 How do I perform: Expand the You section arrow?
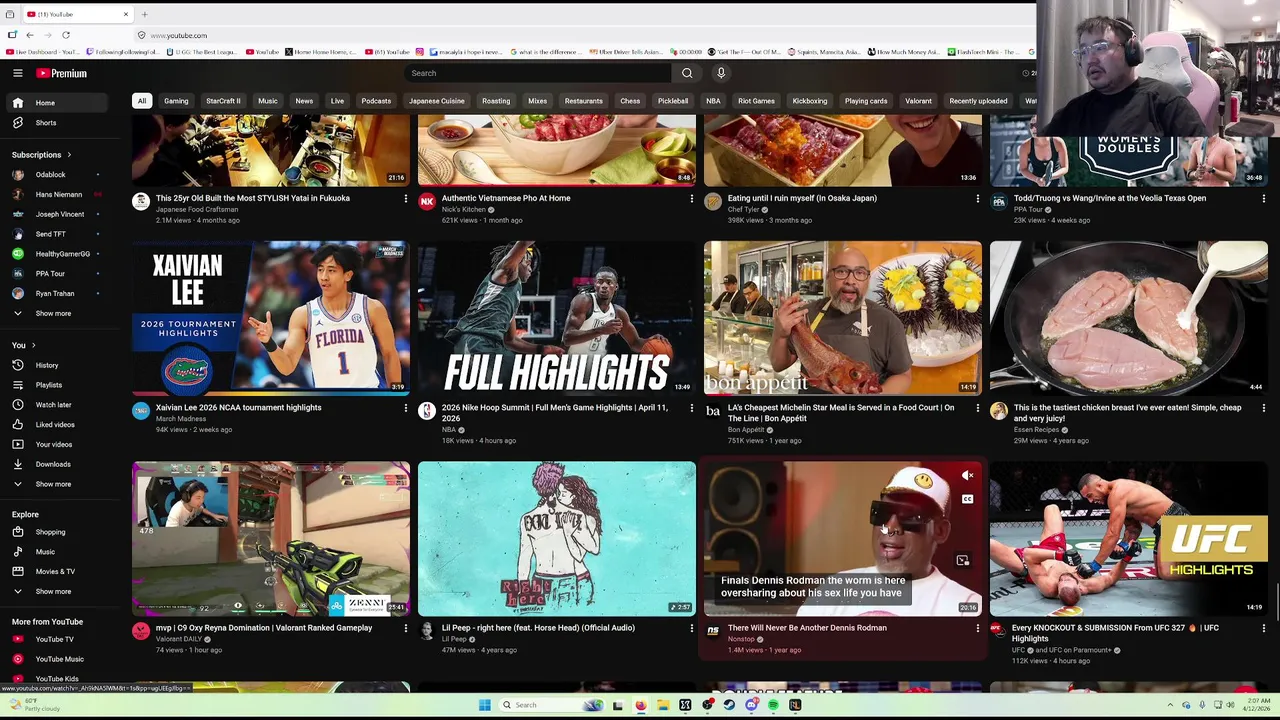[x=33, y=345]
